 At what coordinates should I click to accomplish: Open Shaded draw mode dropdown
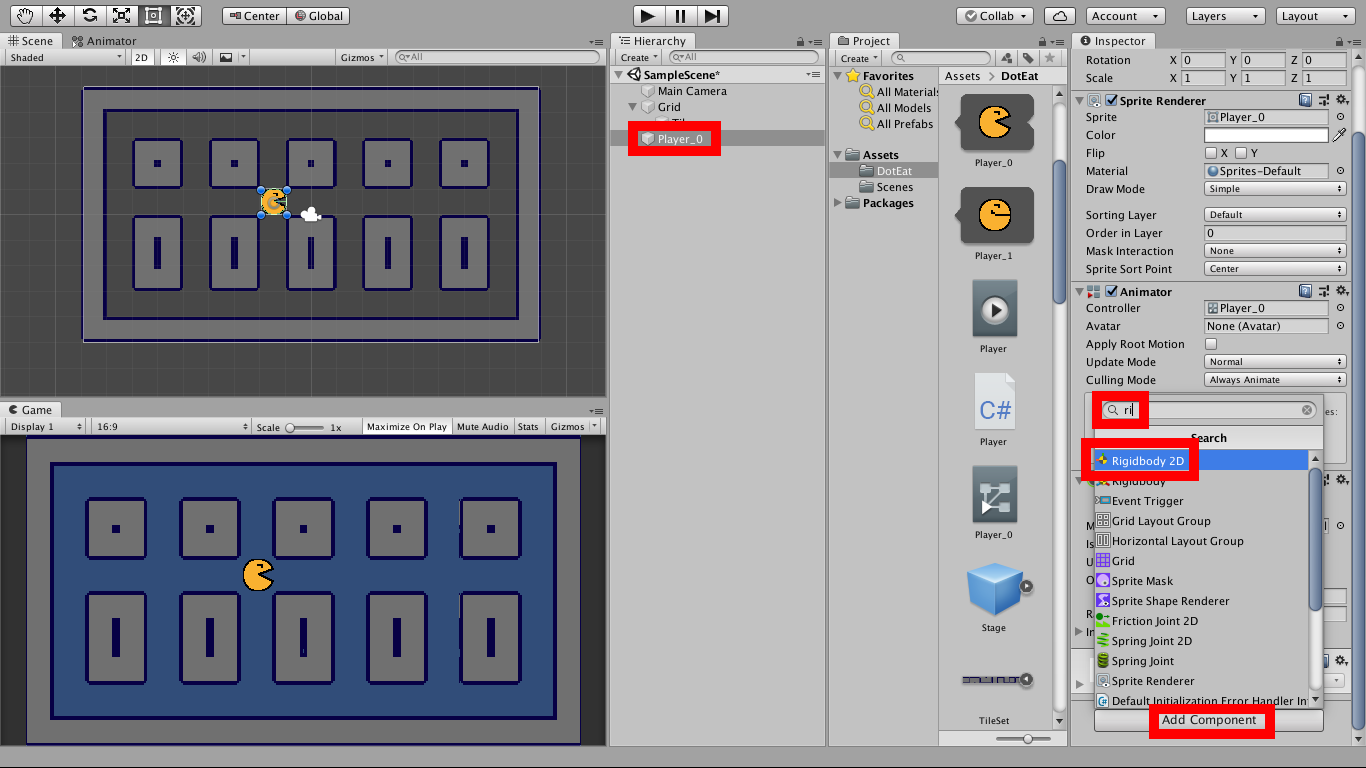[x=65, y=57]
